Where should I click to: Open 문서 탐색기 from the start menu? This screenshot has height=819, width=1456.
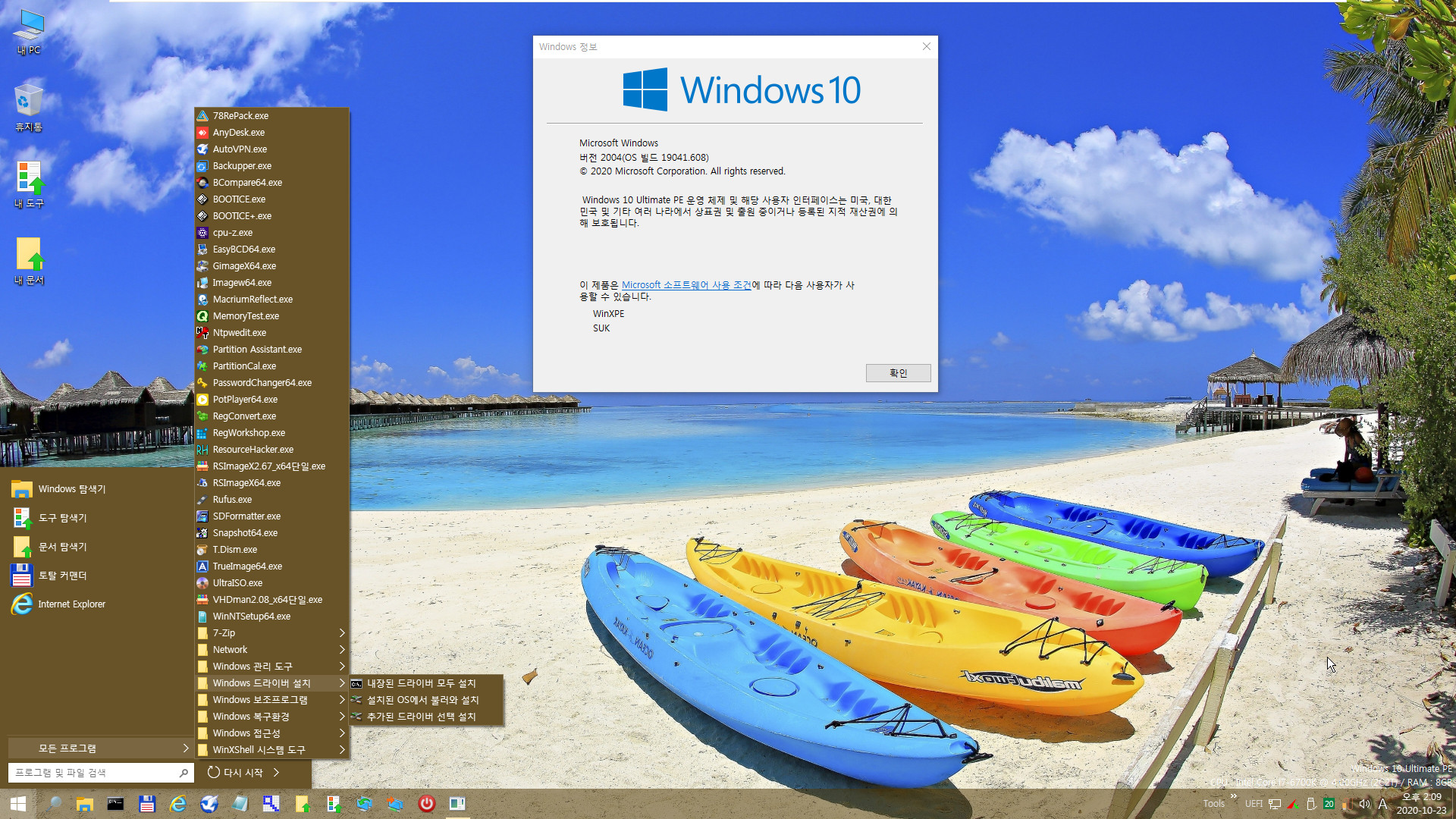point(97,547)
